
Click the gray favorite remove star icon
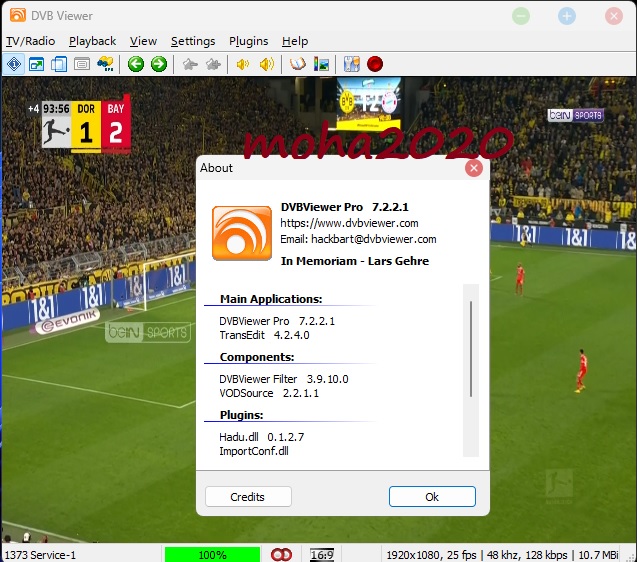click(190, 64)
